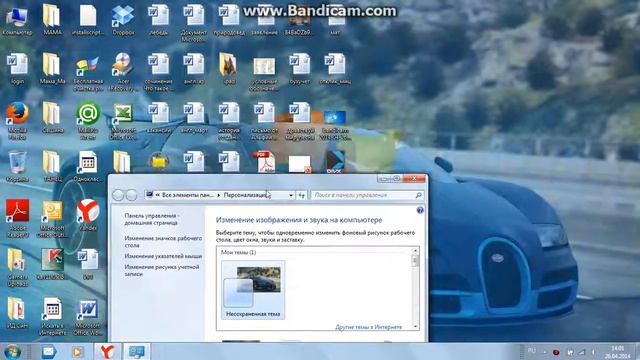Switch to Yandex browser in taskbar
This screenshot has width=640, height=360.
point(107,351)
